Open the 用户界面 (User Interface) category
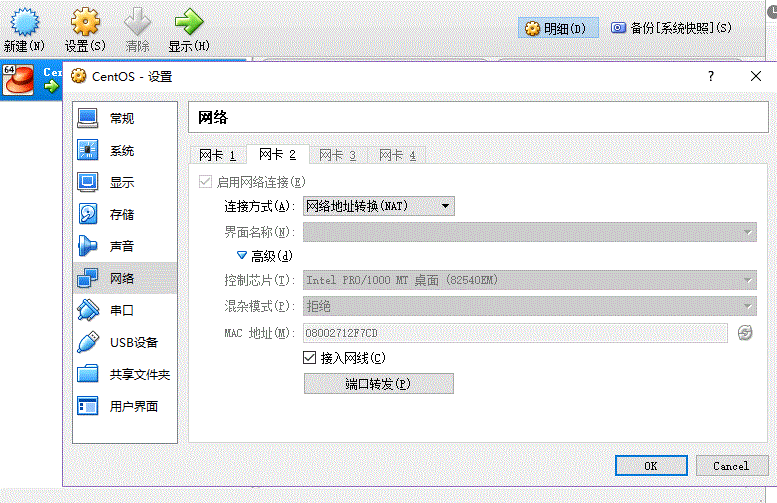This screenshot has height=503, width=777. click(124, 406)
